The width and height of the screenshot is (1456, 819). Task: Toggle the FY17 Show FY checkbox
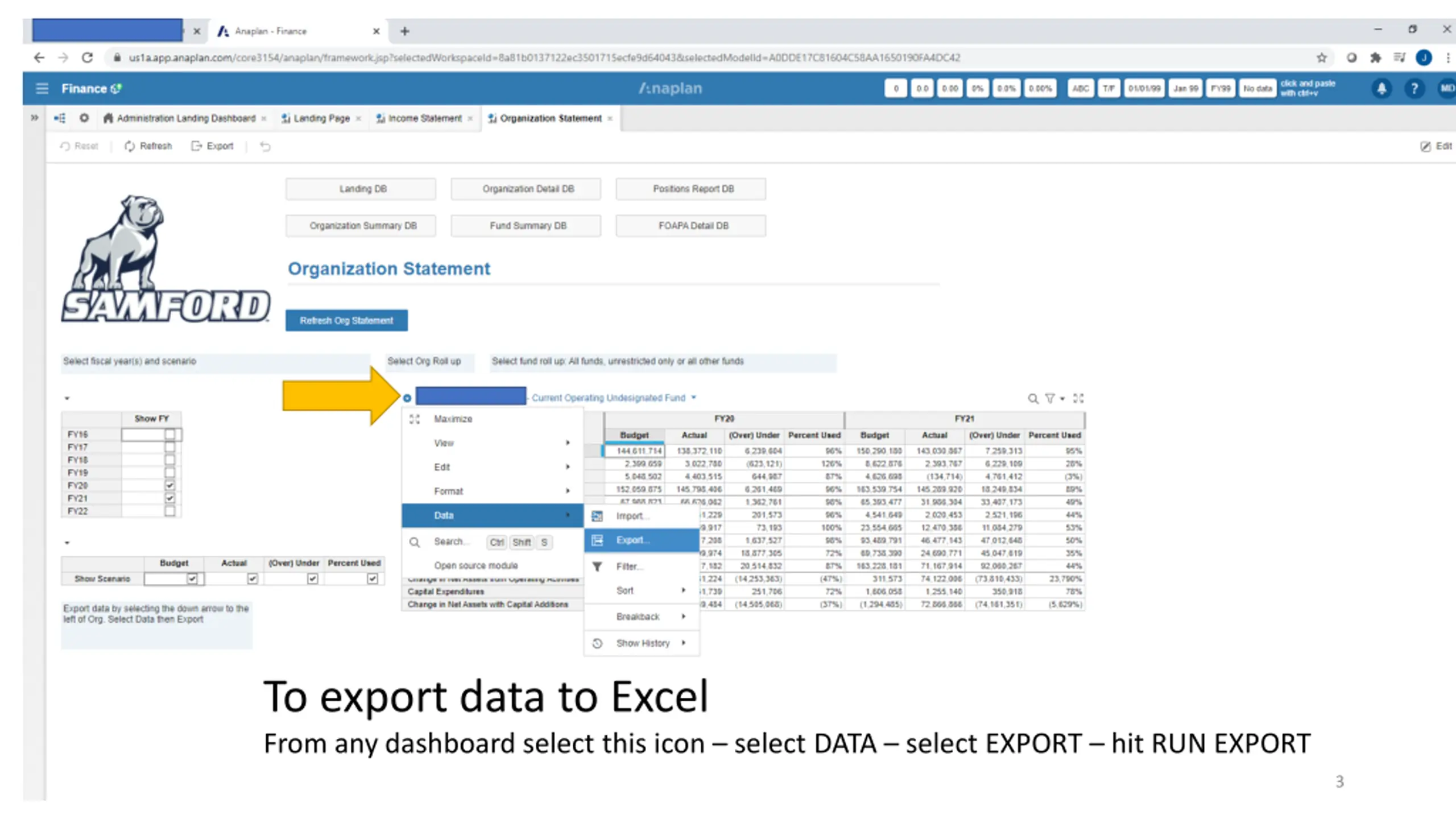point(169,447)
